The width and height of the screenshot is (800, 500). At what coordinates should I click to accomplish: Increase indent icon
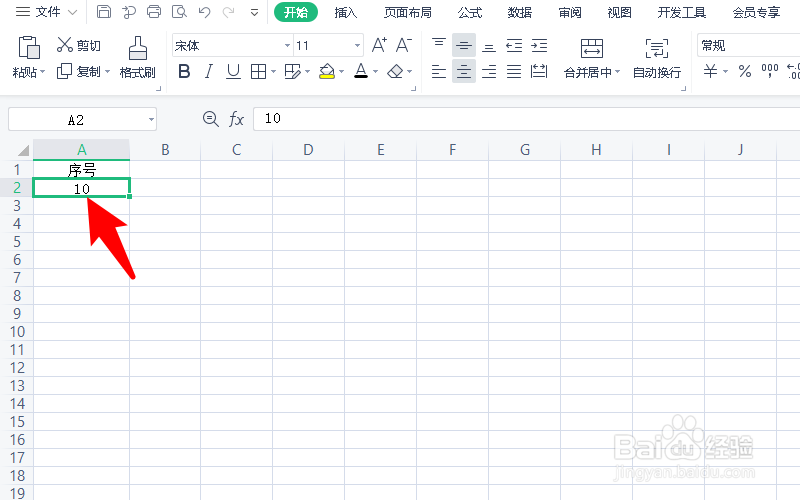pos(539,45)
